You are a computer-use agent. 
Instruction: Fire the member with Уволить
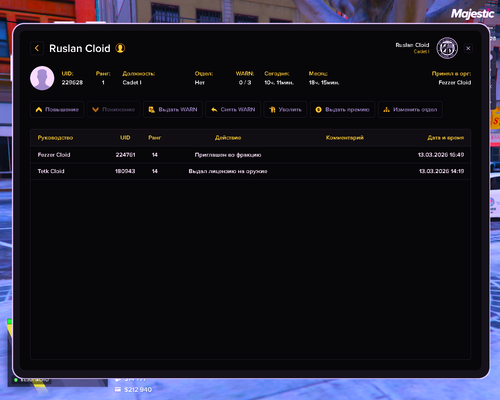click(285, 109)
